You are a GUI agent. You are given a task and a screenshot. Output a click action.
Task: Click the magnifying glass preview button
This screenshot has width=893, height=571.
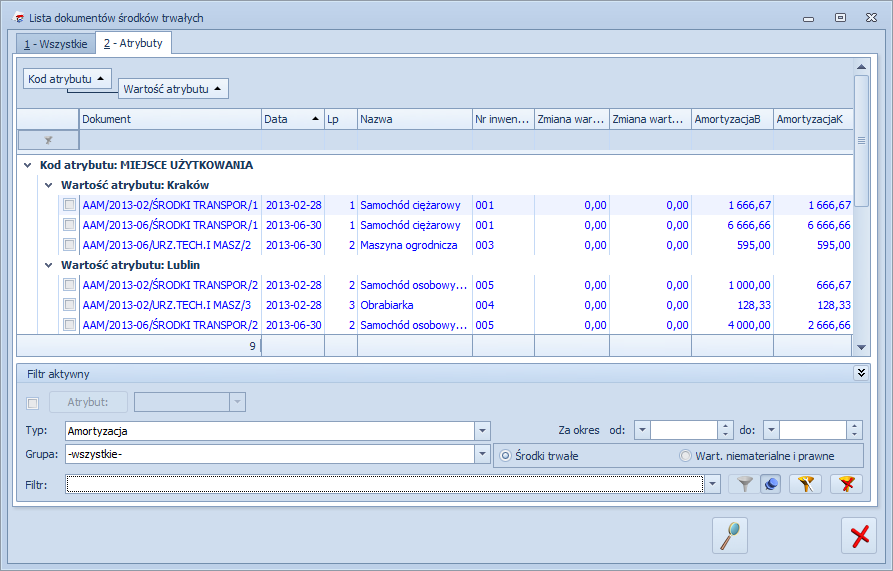[x=730, y=535]
